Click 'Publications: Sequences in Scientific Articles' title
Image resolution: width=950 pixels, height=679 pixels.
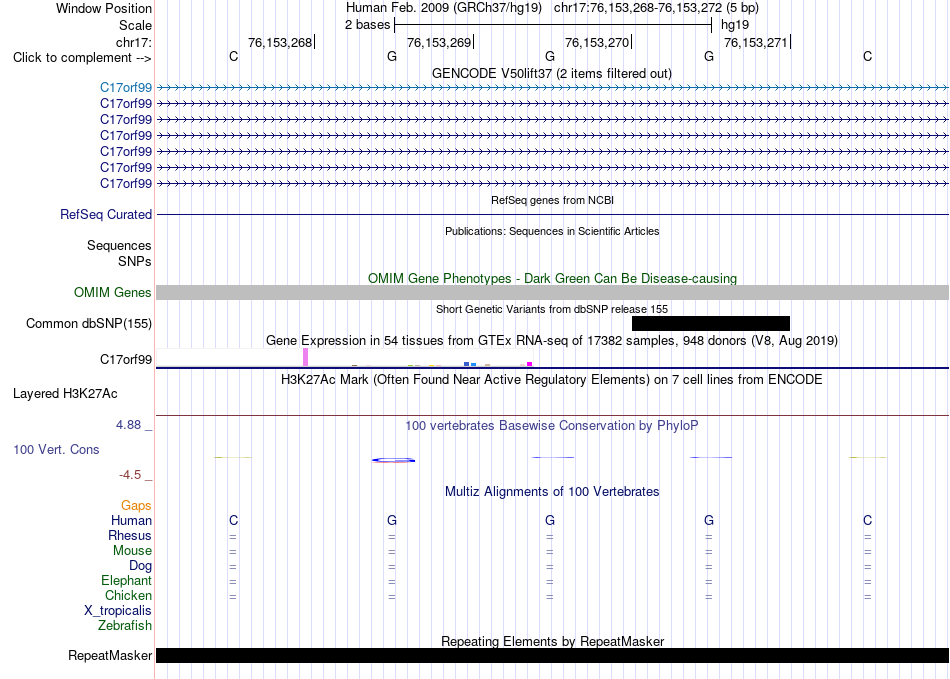(552, 231)
